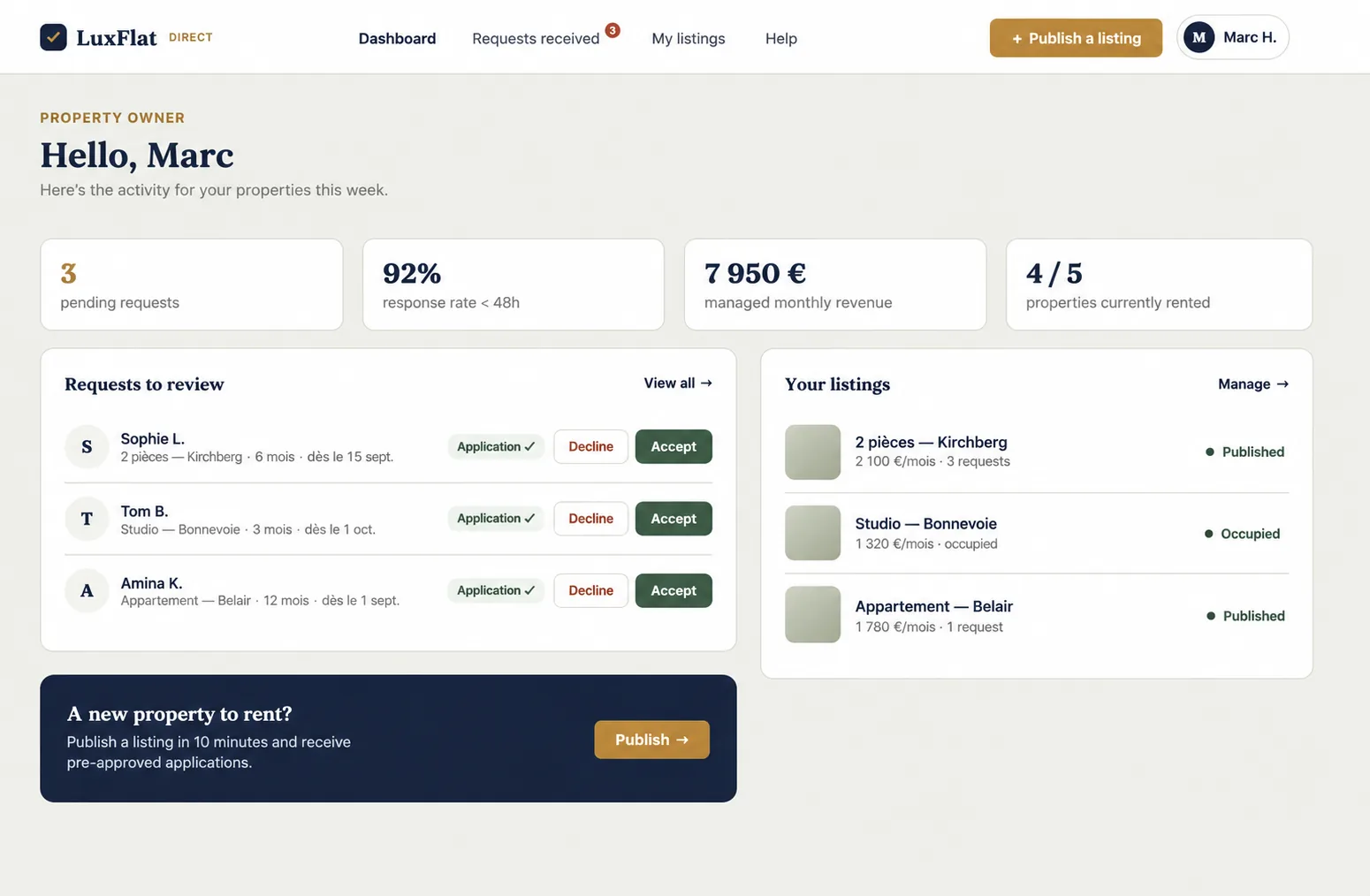Open the Help menu item
Viewport: 1370px width, 896px height.
781,38
